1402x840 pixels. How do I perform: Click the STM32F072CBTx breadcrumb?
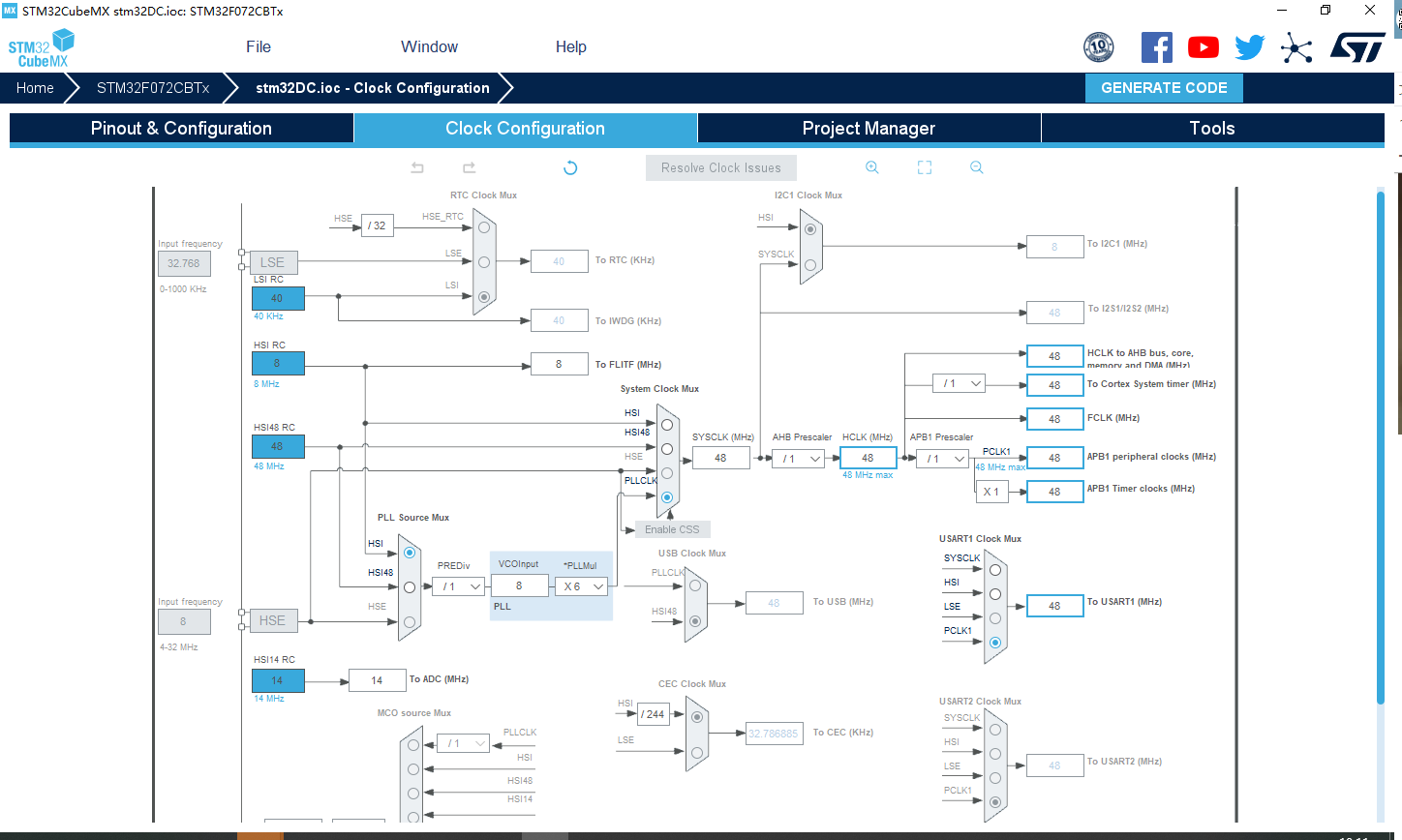[153, 88]
